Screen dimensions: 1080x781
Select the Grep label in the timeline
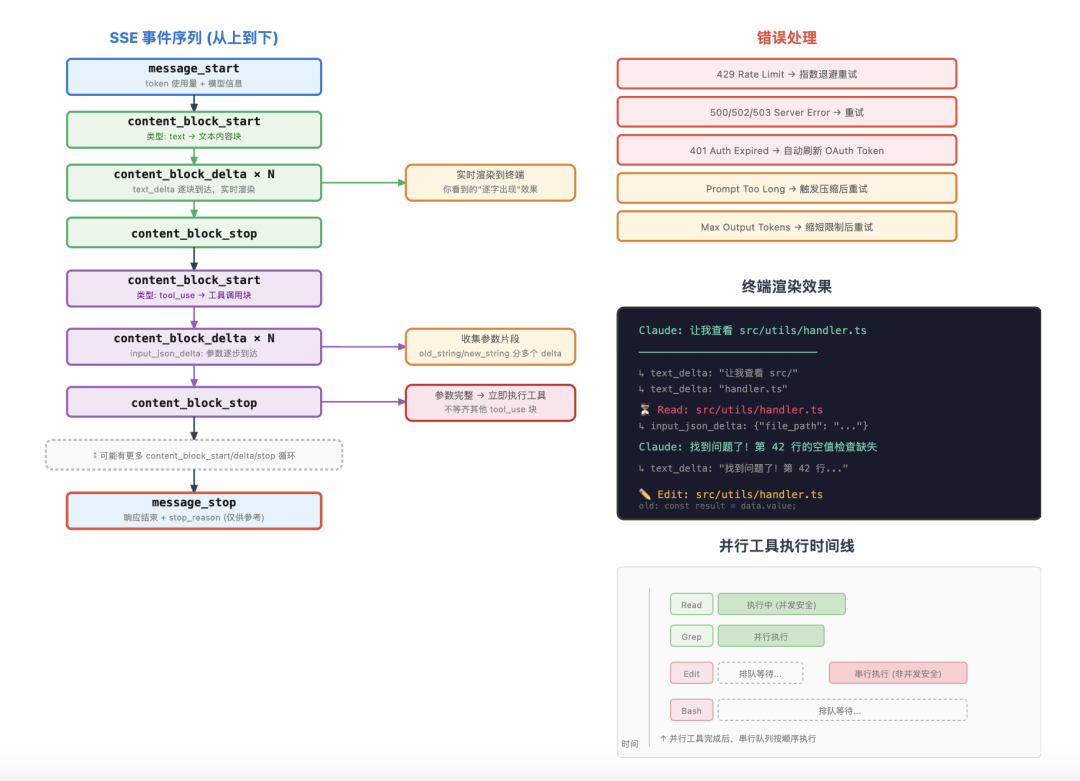pos(692,636)
